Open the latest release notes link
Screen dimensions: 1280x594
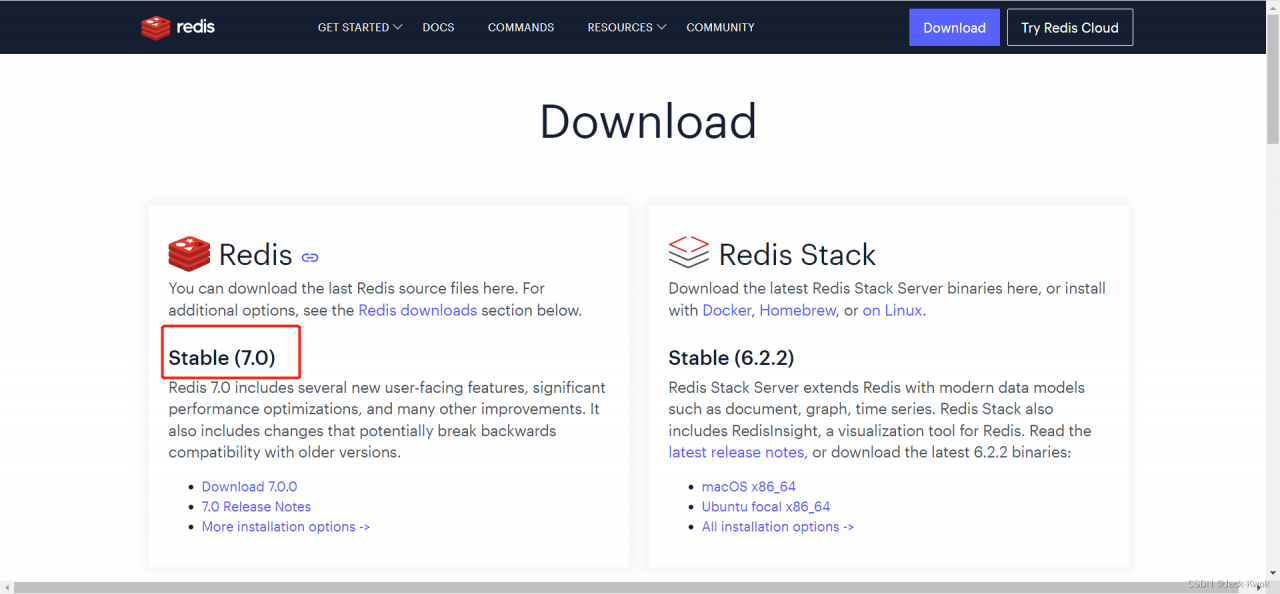(736, 453)
